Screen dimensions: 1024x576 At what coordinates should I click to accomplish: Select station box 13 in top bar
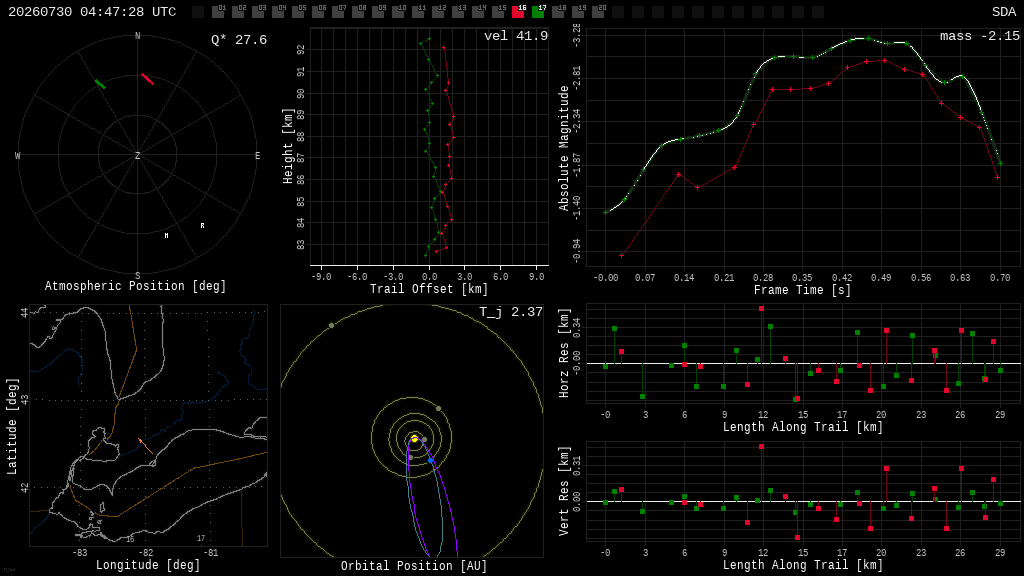(458, 12)
